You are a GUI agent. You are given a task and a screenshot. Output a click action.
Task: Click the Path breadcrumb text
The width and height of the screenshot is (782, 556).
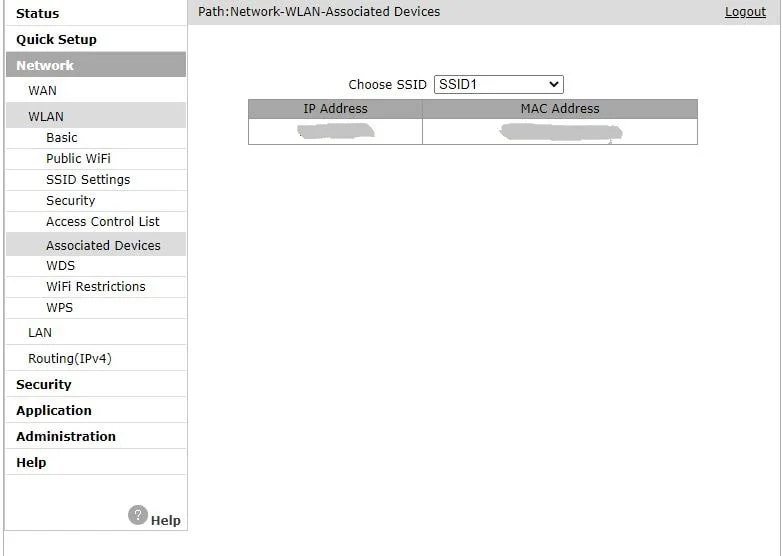tap(319, 11)
